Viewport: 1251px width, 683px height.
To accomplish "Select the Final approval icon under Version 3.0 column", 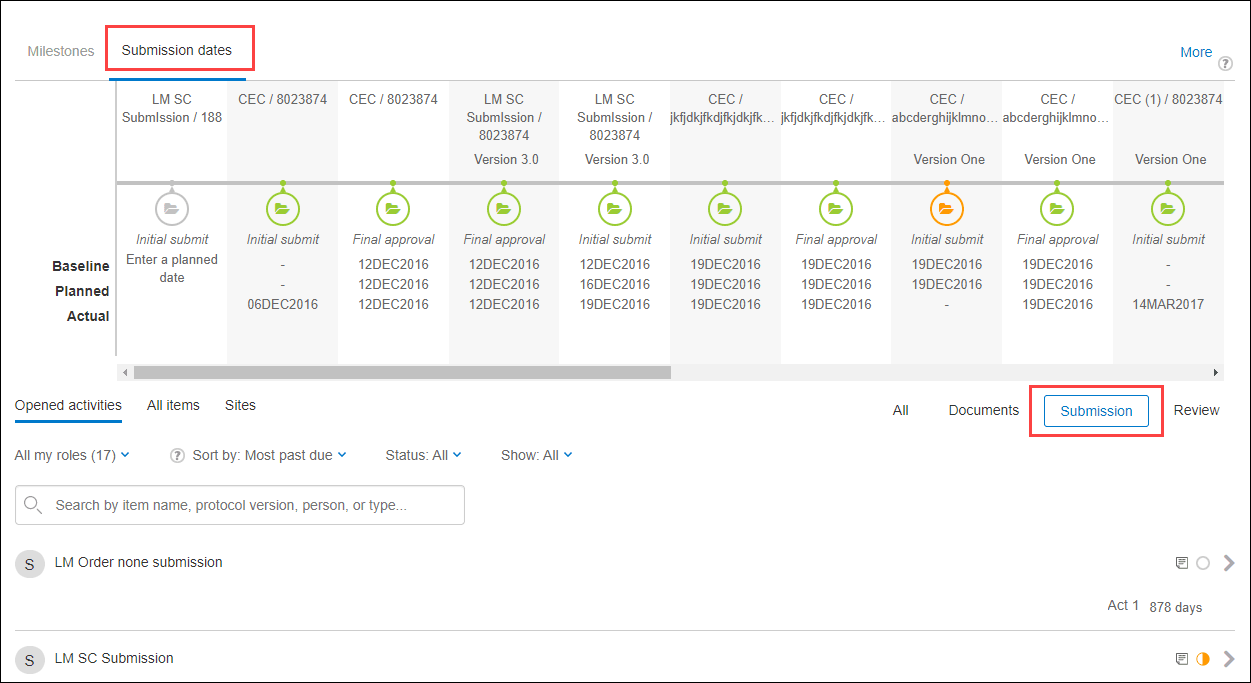I will (x=503, y=208).
